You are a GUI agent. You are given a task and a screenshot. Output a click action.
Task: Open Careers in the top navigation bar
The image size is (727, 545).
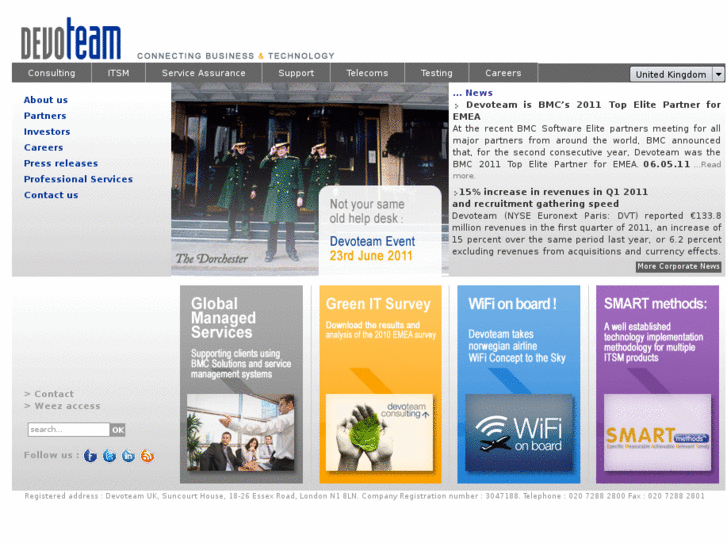(503, 73)
